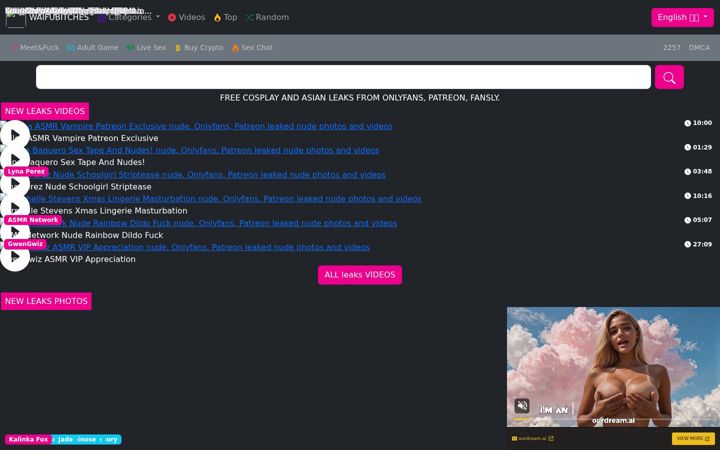Unmute the ad video sound
Screen dimensions: 720x450
tap(522, 405)
